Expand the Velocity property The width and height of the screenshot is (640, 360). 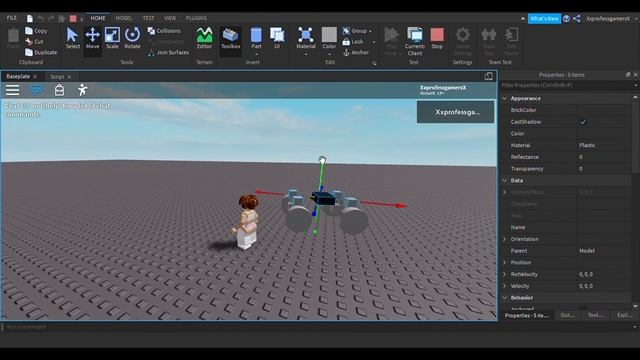505,286
